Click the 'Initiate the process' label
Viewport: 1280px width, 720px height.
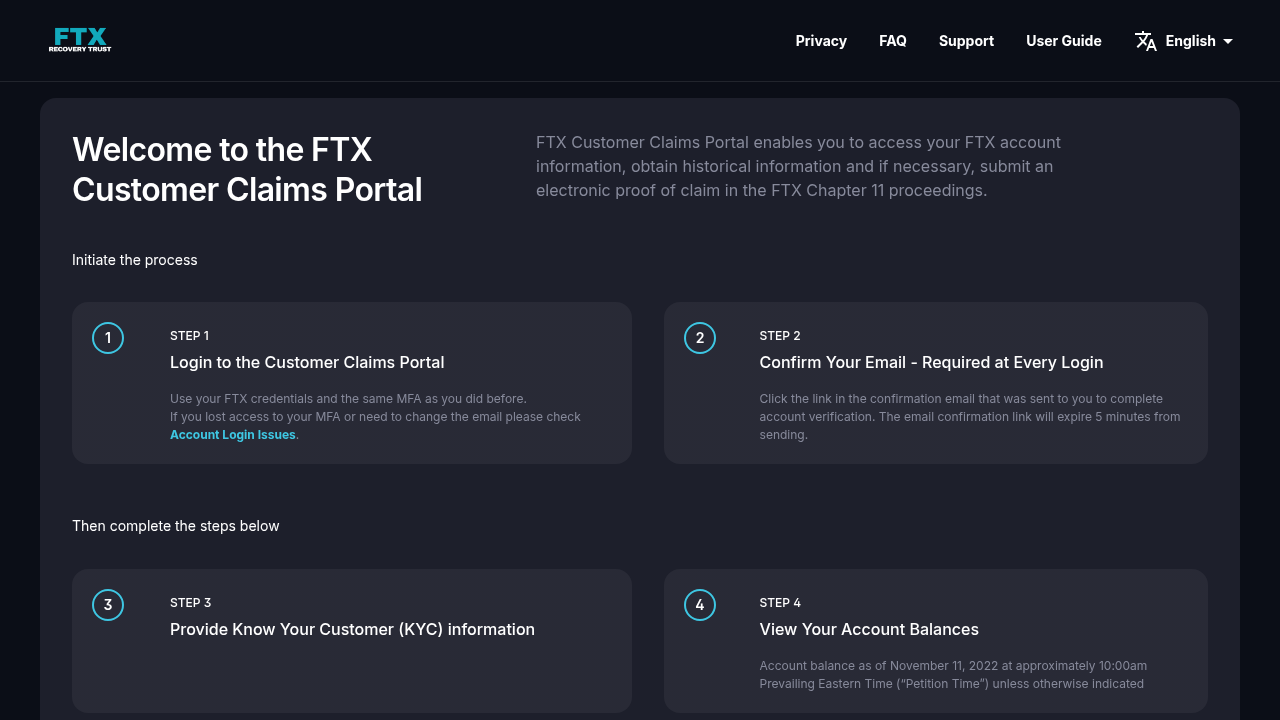[135, 260]
